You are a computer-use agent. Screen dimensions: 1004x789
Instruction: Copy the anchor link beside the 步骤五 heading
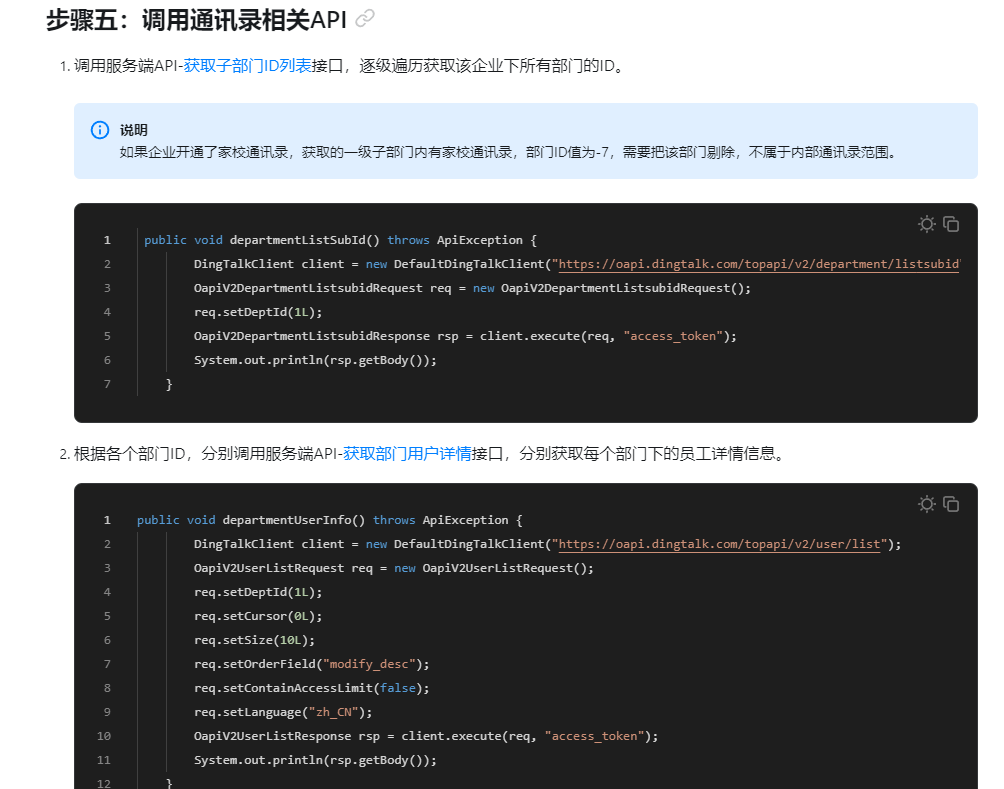click(365, 19)
